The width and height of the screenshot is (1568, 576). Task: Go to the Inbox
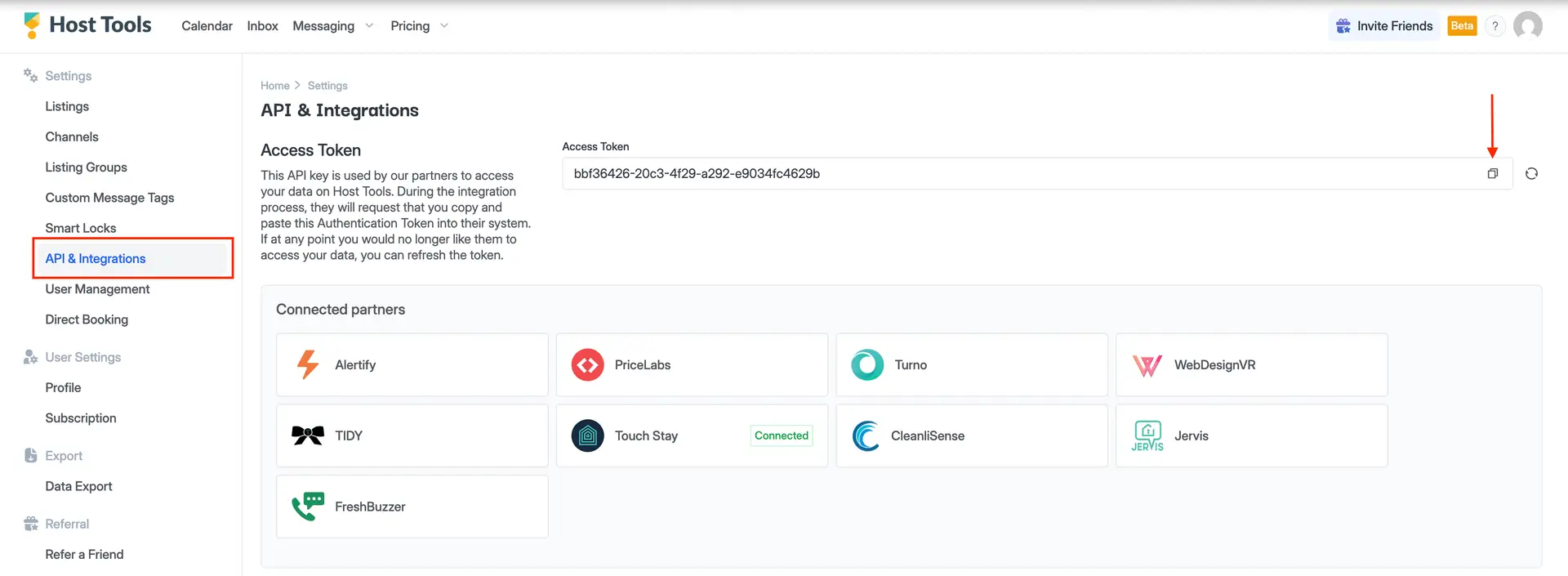[262, 26]
